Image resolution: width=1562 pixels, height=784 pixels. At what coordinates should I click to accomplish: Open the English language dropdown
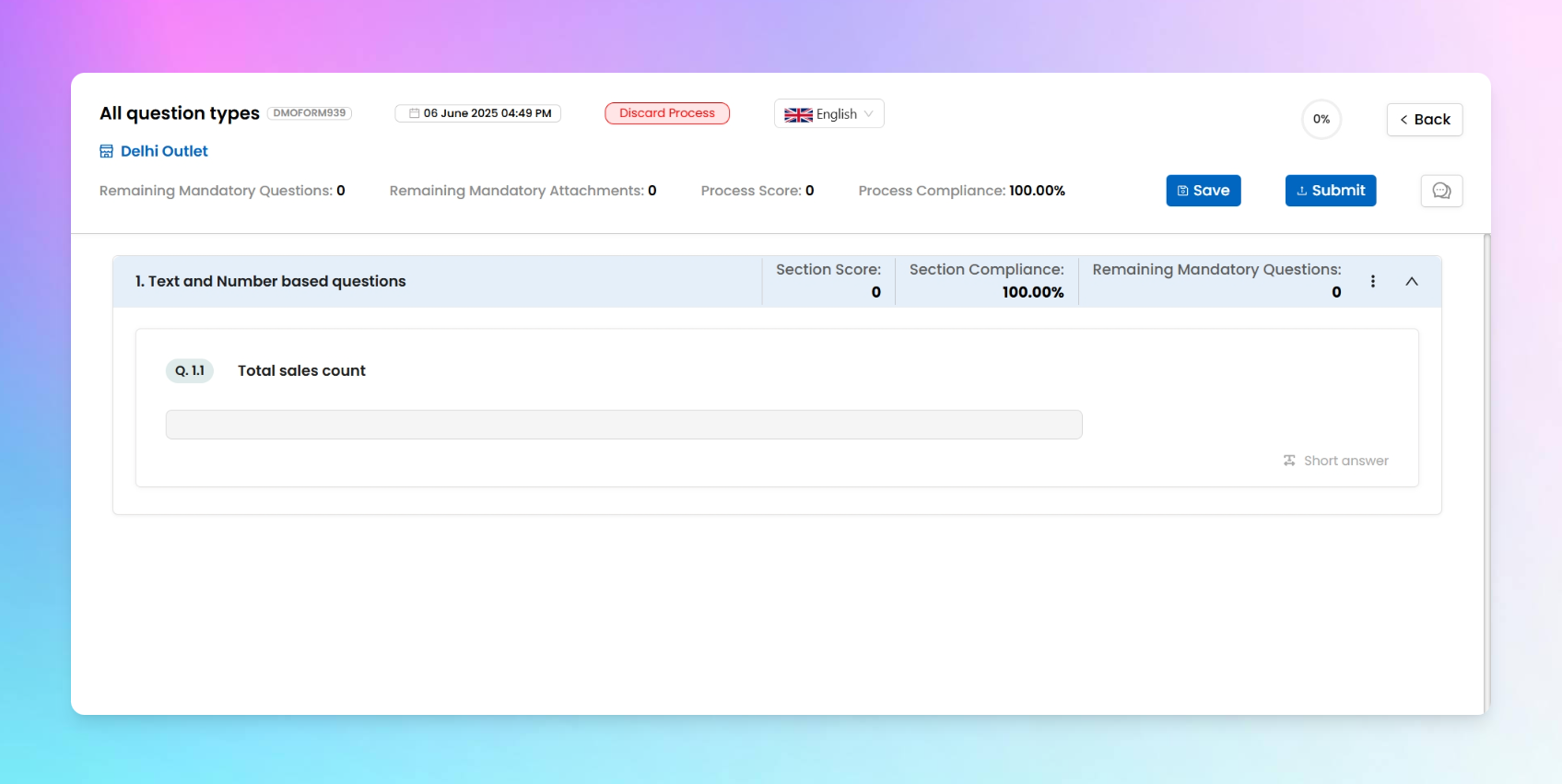click(828, 113)
